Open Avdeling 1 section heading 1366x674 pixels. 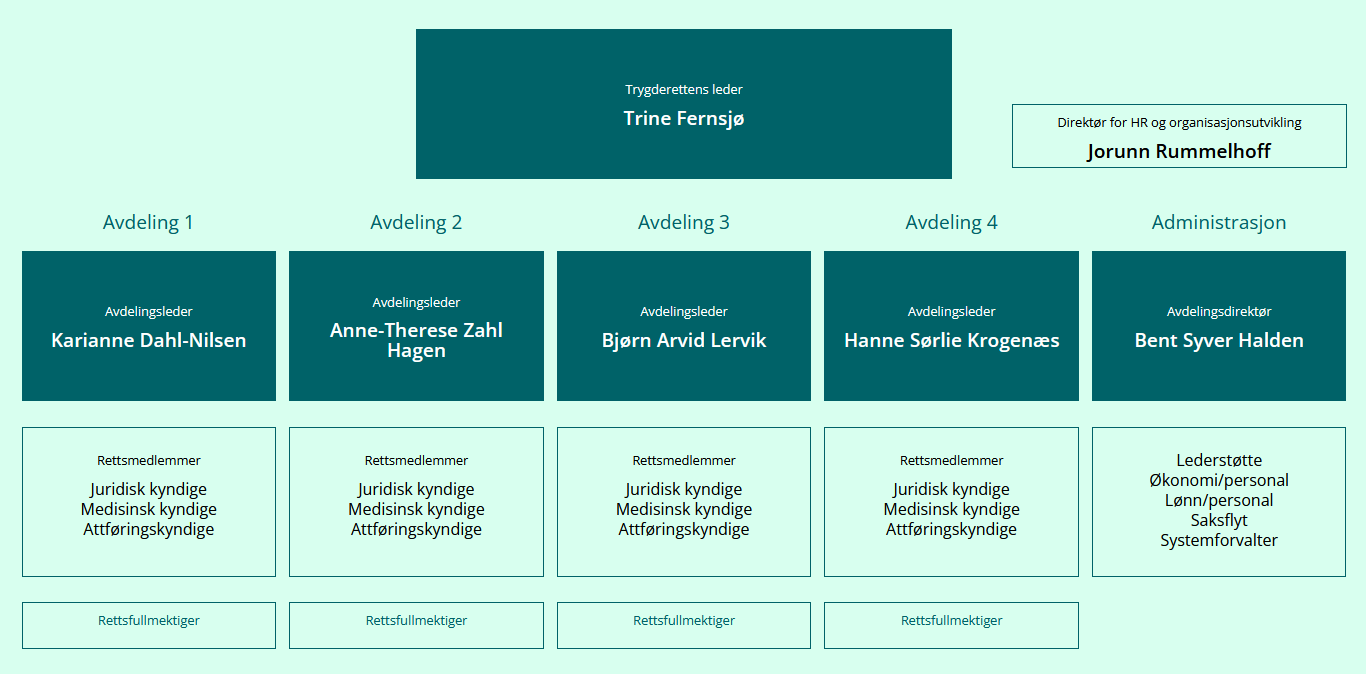click(148, 222)
